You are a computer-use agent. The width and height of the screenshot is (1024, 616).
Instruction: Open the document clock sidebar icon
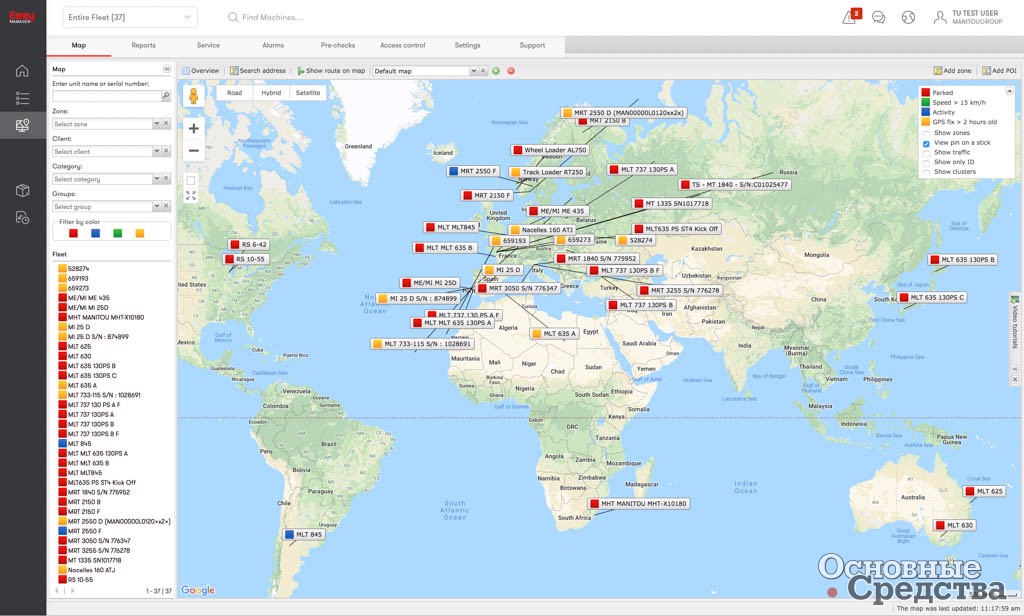(22, 218)
